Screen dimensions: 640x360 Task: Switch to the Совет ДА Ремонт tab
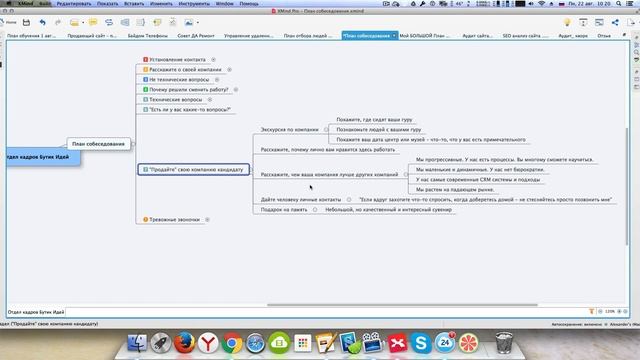tap(196, 36)
